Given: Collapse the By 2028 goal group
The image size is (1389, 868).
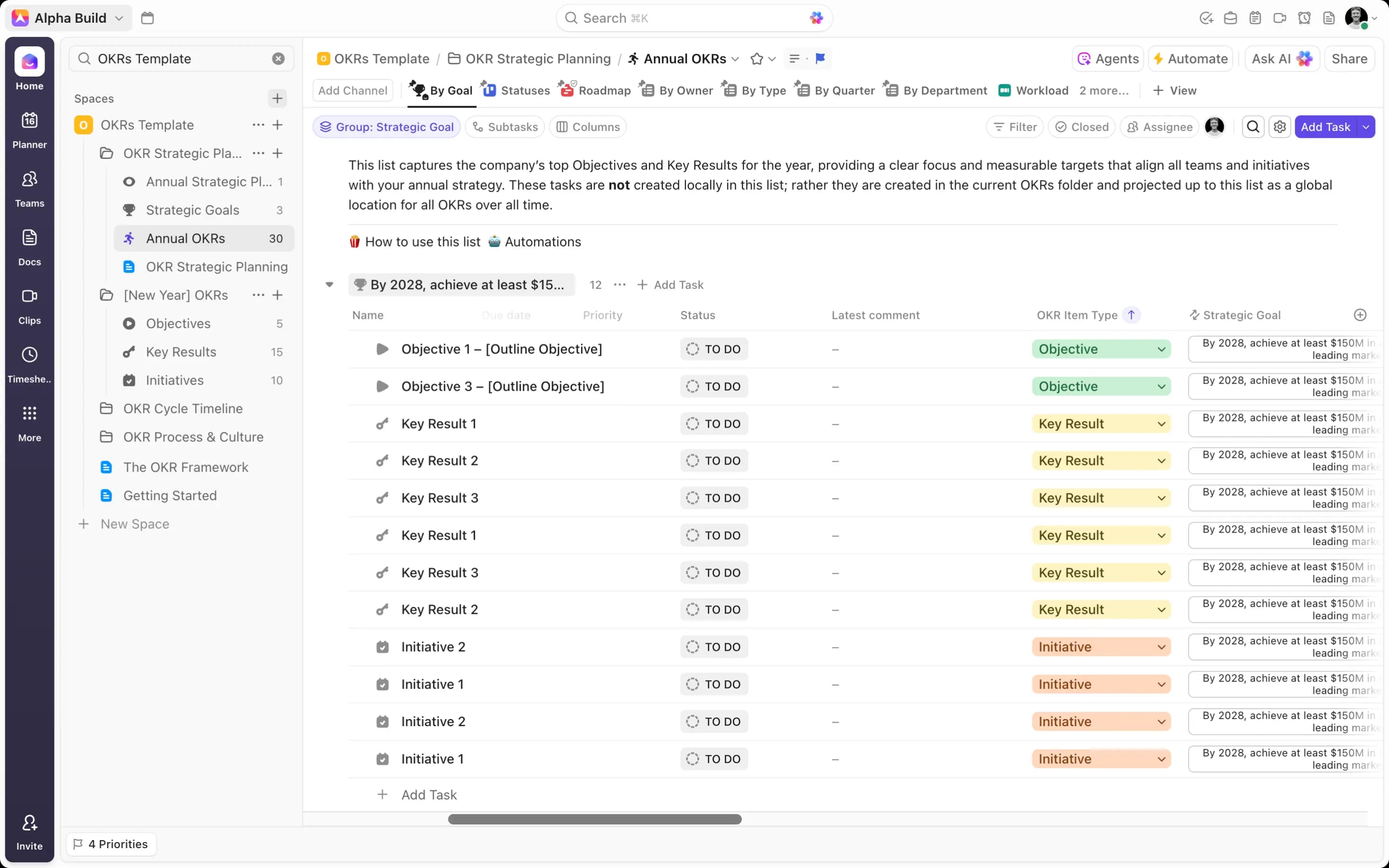Looking at the screenshot, I should [x=329, y=285].
